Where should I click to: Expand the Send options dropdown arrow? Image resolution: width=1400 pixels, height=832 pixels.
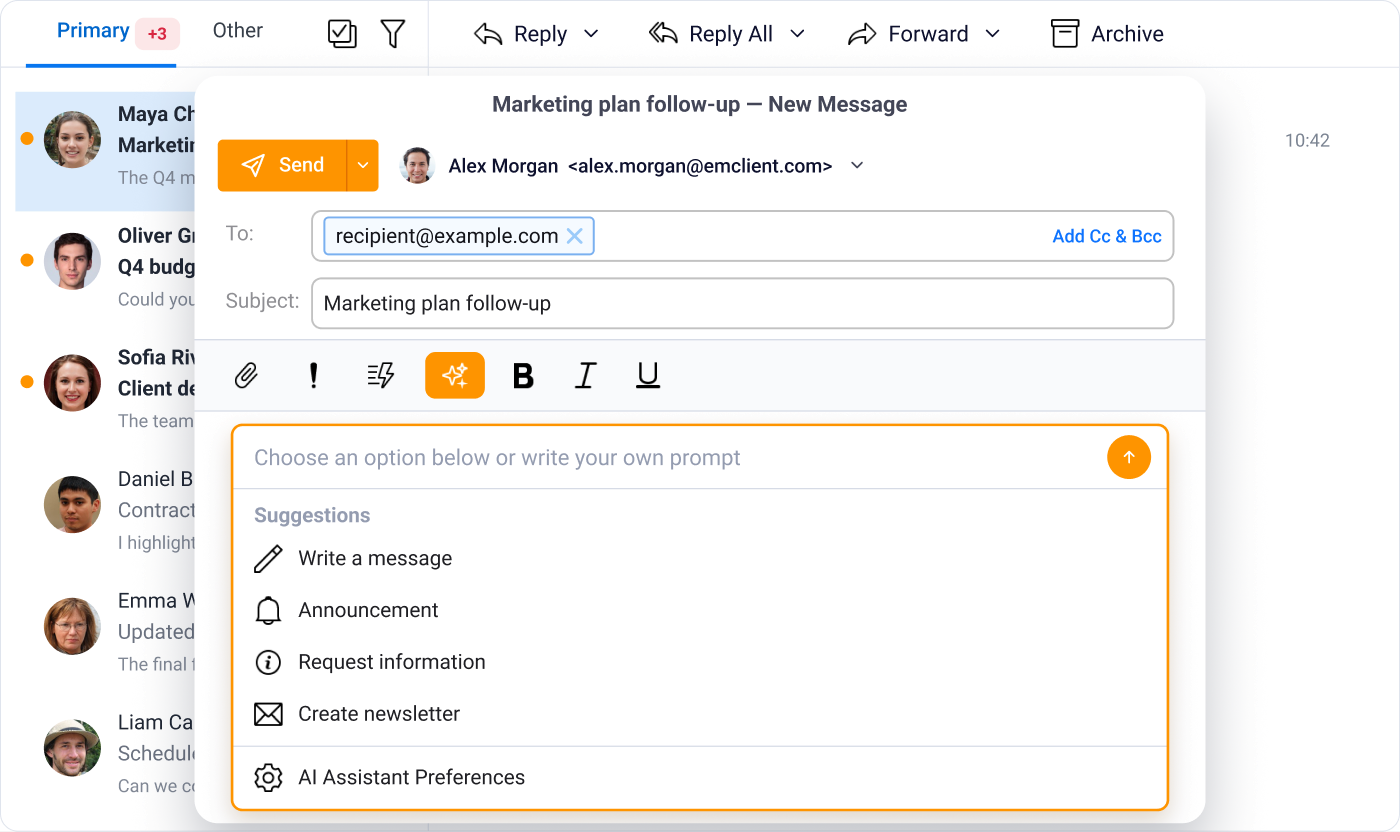tap(363, 165)
